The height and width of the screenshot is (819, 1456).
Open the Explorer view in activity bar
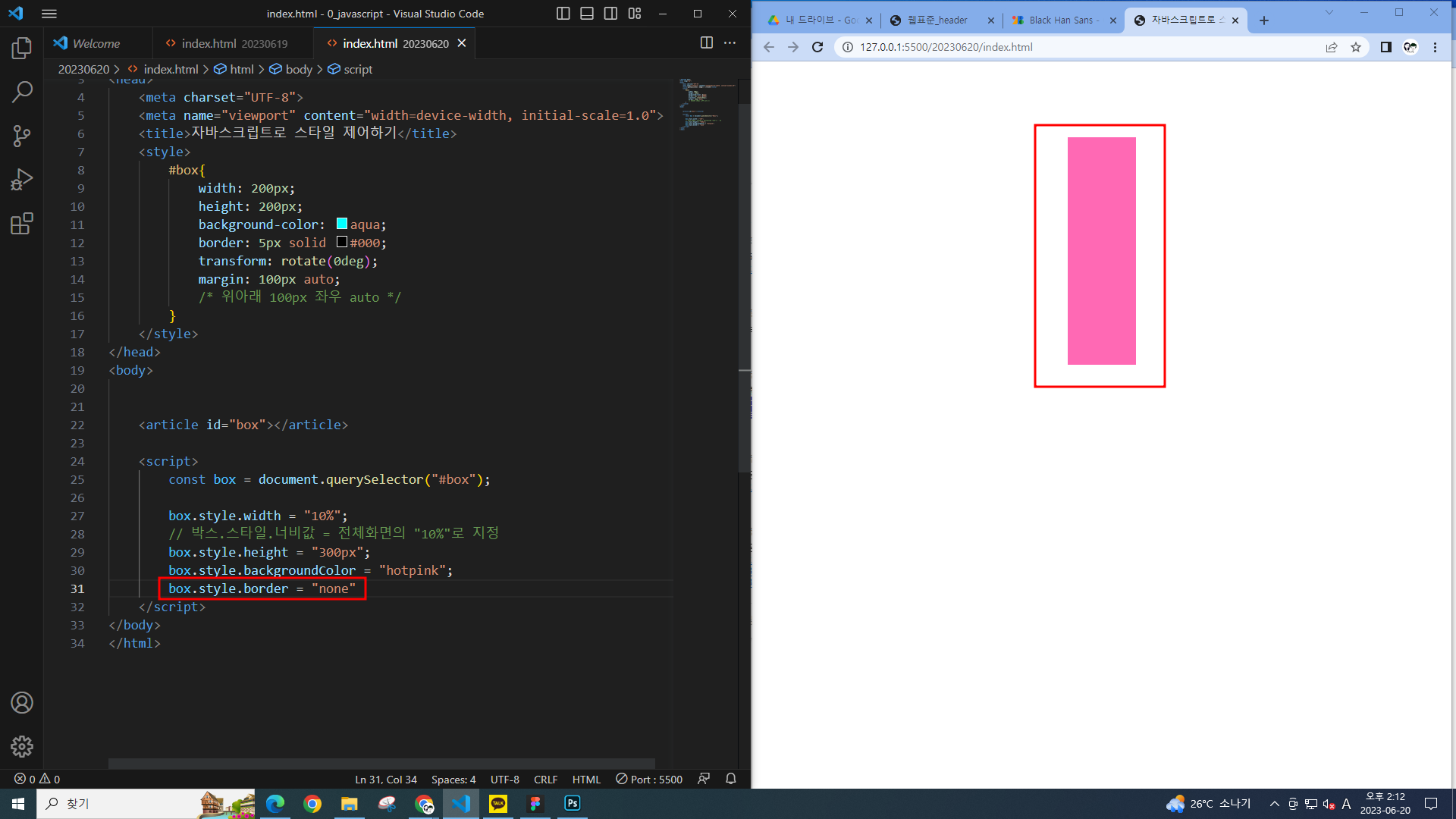(x=22, y=49)
